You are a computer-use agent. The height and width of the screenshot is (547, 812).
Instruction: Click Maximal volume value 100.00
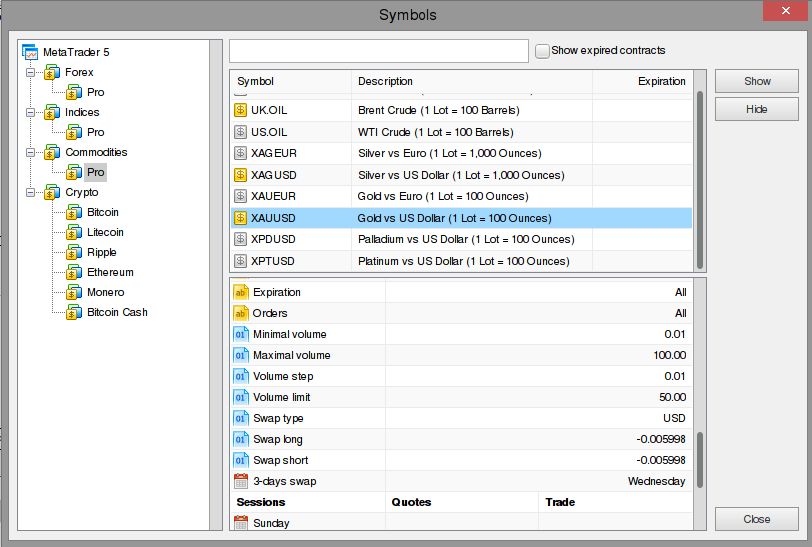669,355
